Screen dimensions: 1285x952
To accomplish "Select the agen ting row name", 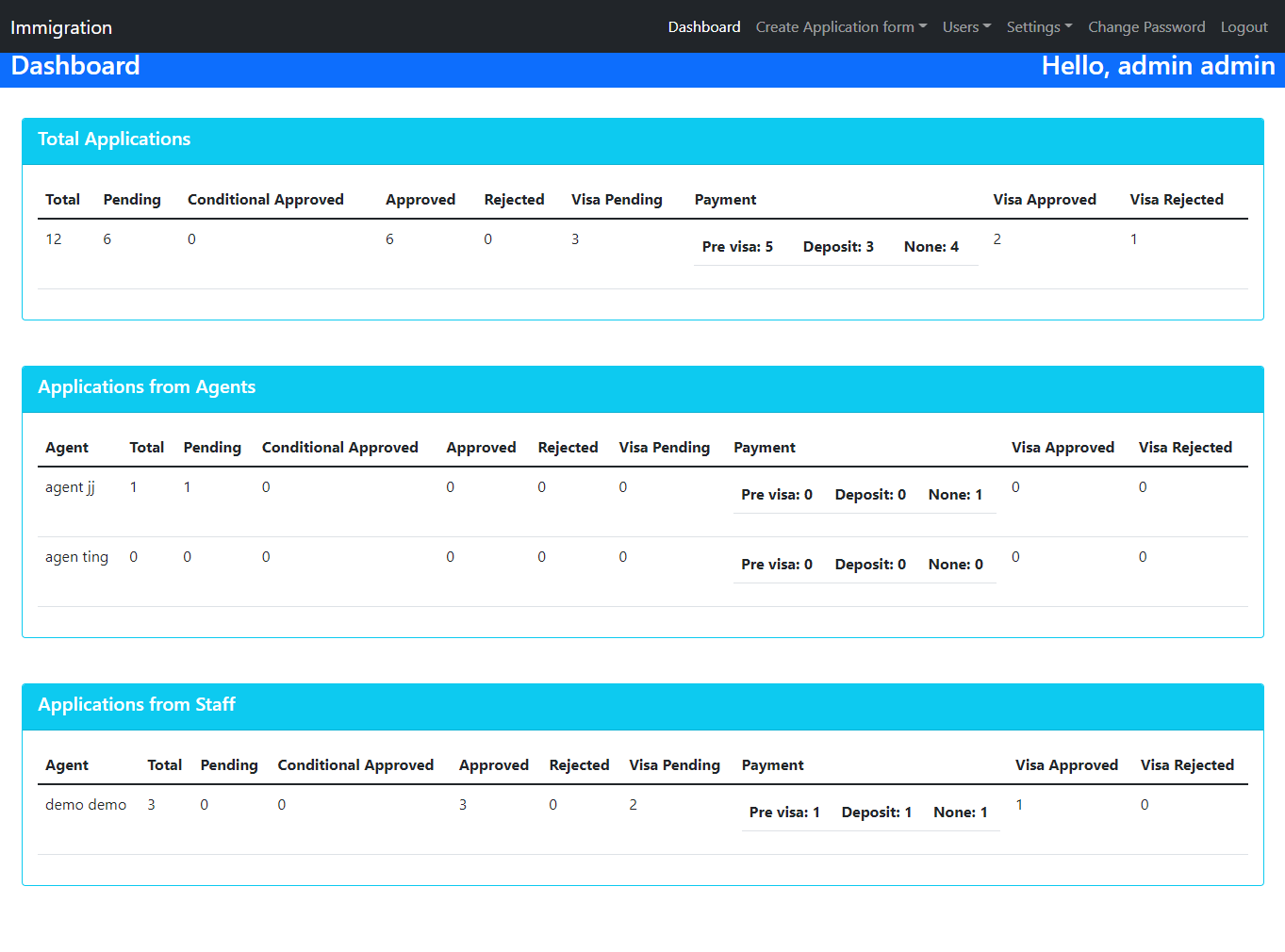I will click(x=77, y=557).
